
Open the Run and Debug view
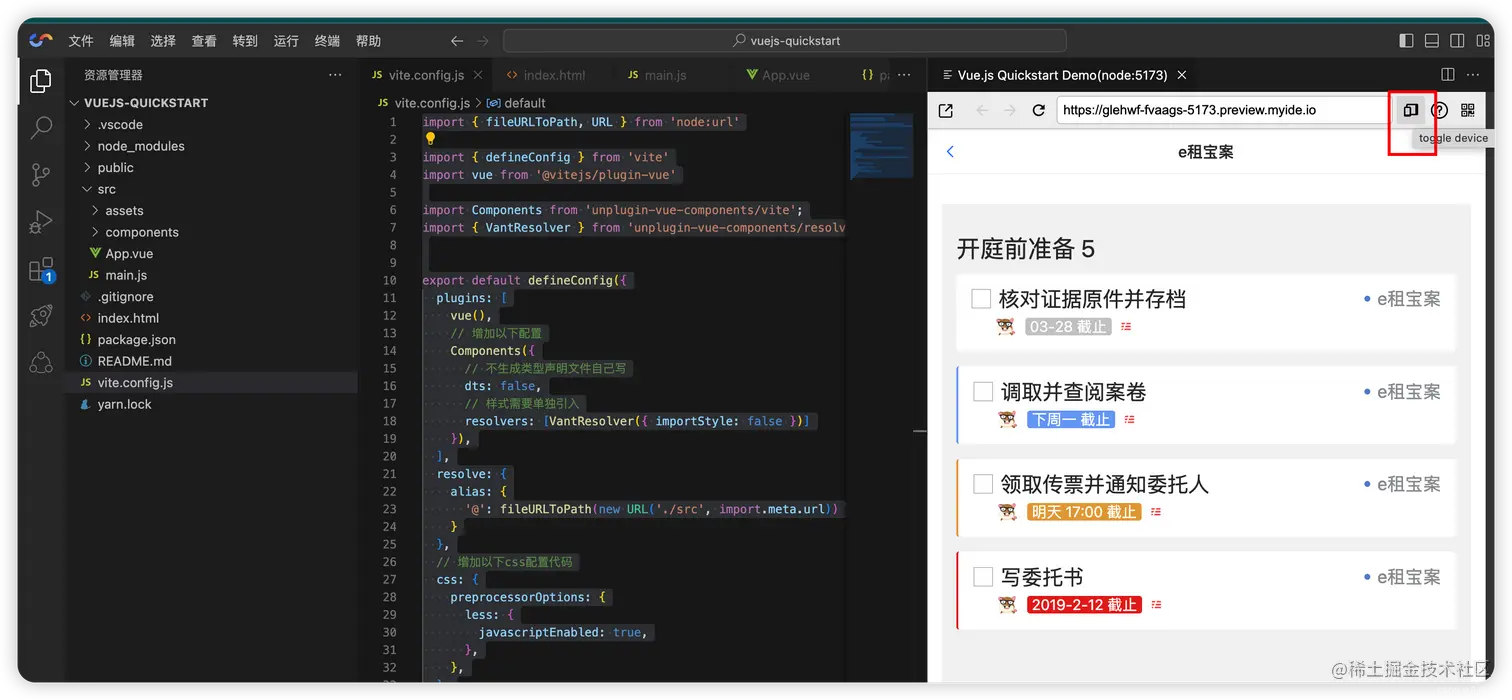(41, 222)
